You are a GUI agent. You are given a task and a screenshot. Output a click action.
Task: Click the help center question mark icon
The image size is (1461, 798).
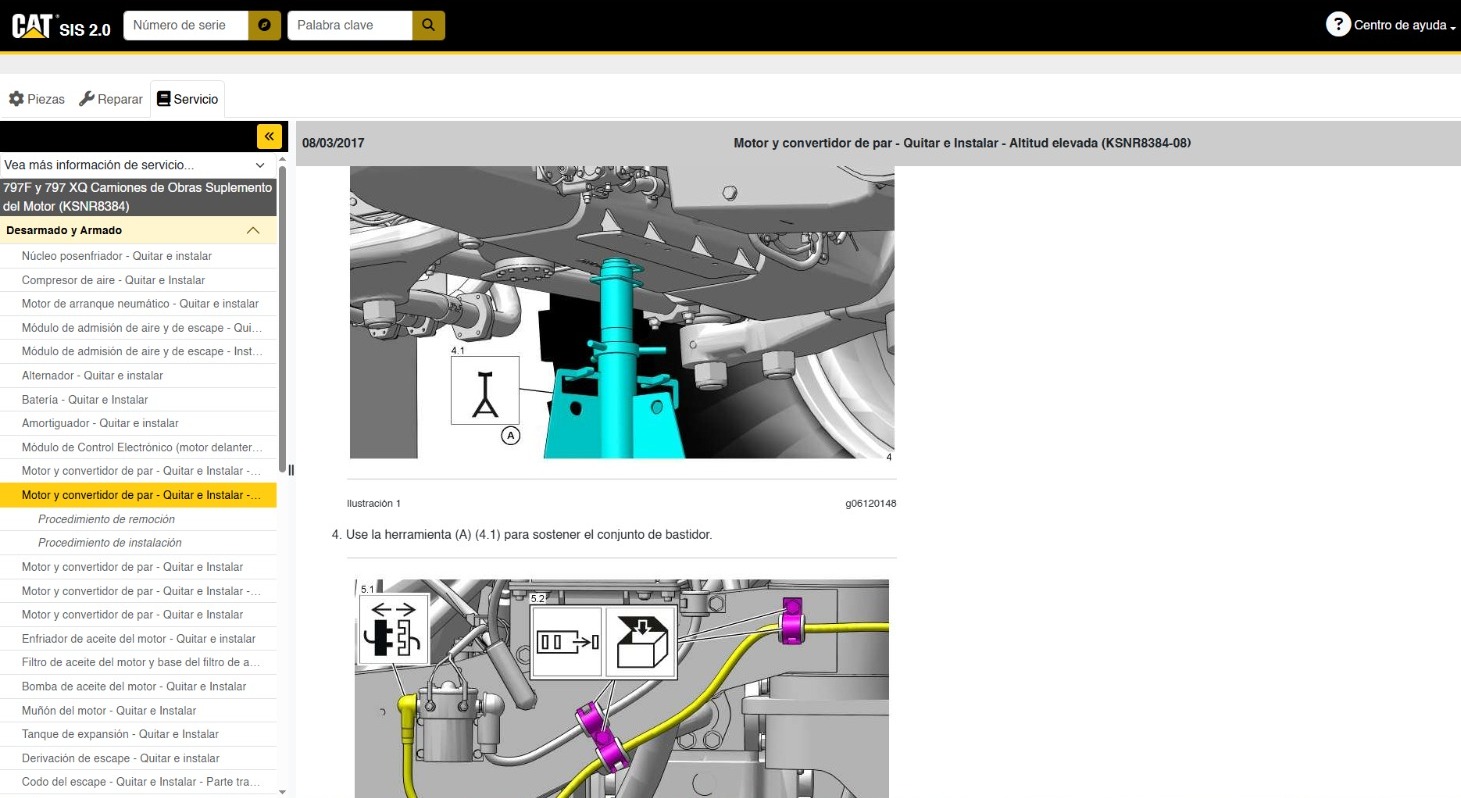pyautogui.click(x=1338, y=25)
